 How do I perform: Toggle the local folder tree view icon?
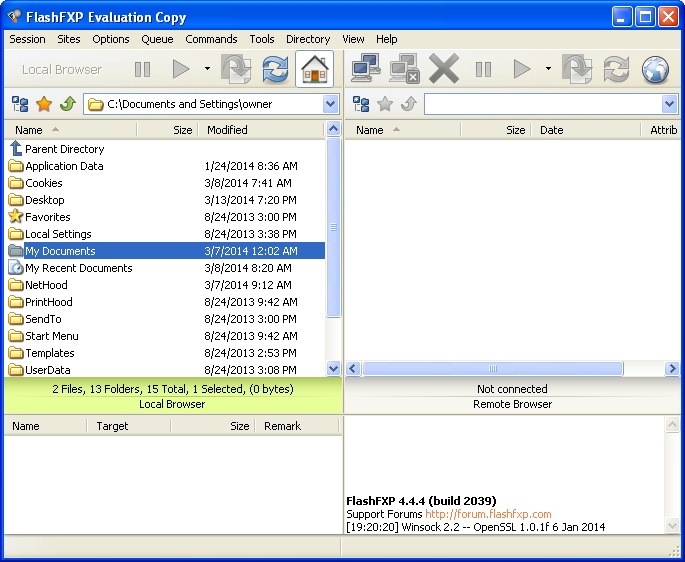pyautogui.click(x=20, y=104)
